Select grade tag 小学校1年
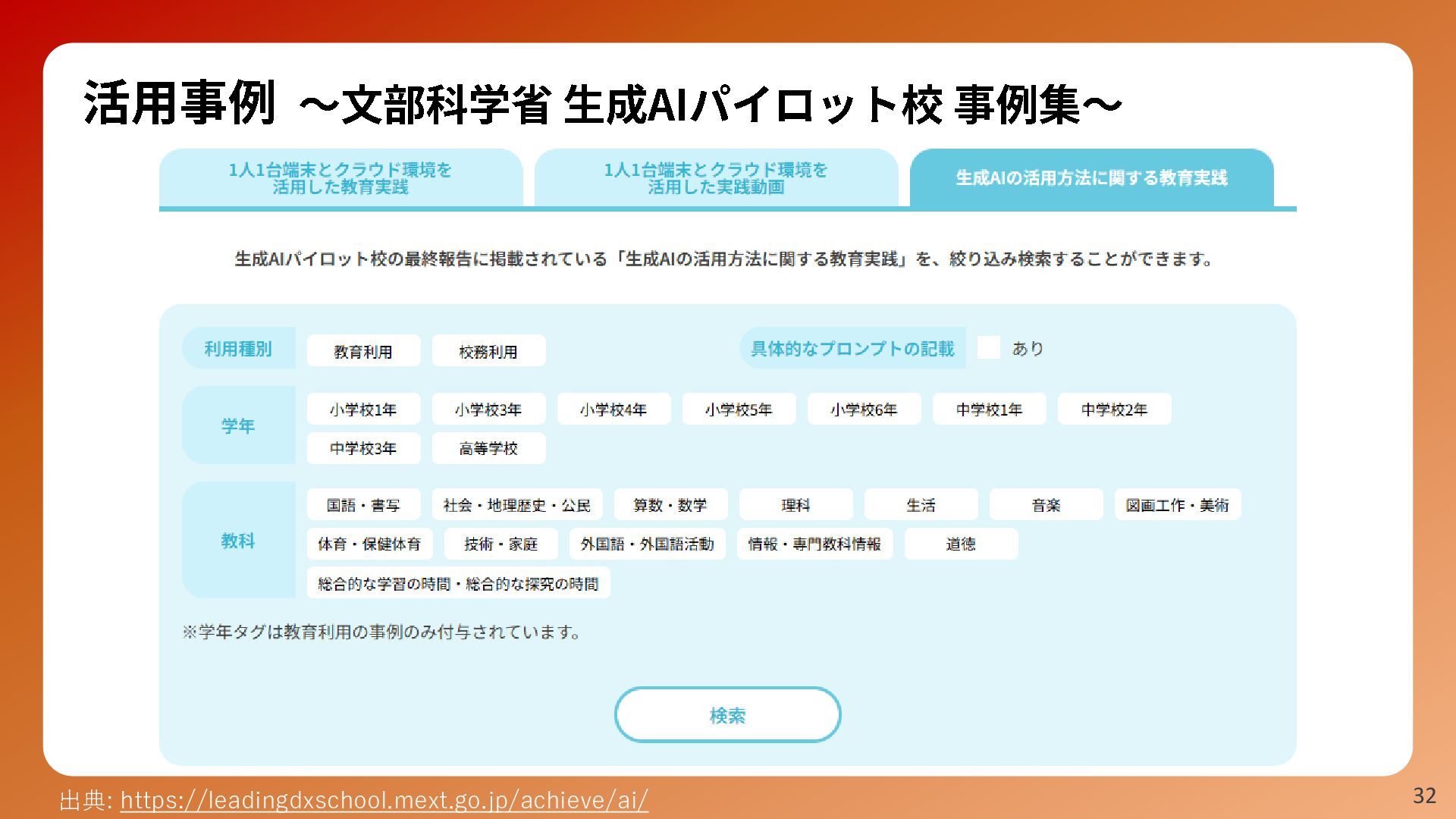This screenshot has width=1456, height=819. click(363, 409)
